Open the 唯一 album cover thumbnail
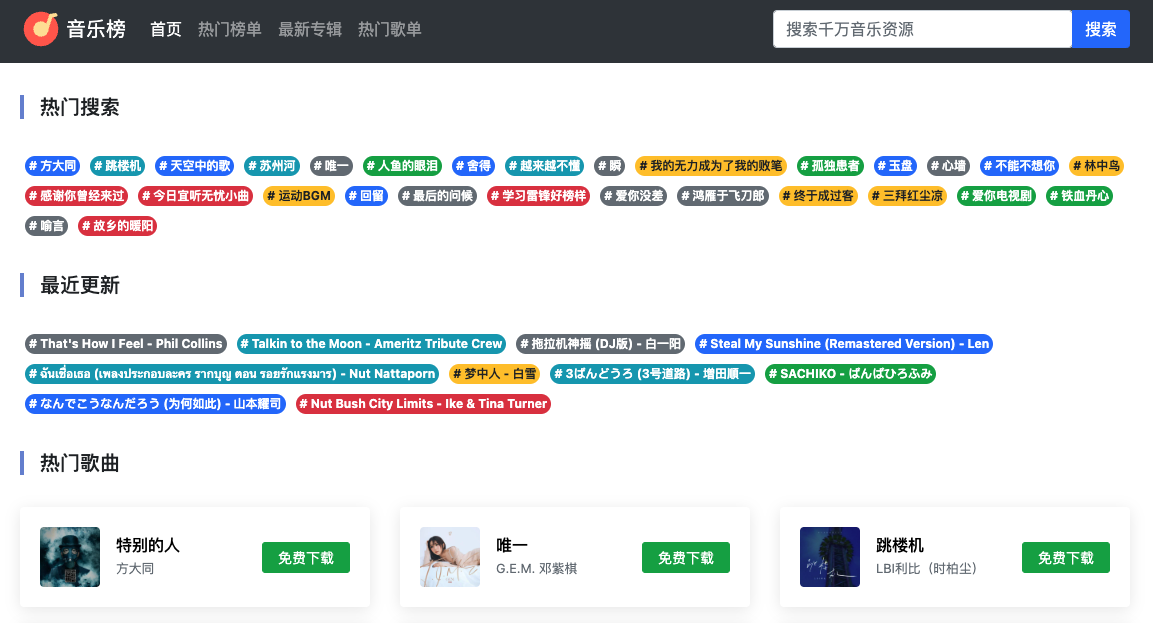The height and width of the screenshot is (623, 1153). (450, 557)
